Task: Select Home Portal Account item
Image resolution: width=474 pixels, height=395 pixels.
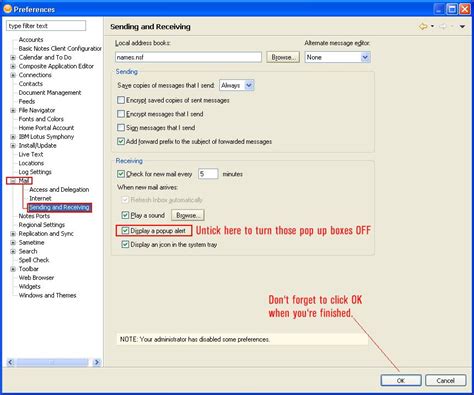Action: point(46,128)
